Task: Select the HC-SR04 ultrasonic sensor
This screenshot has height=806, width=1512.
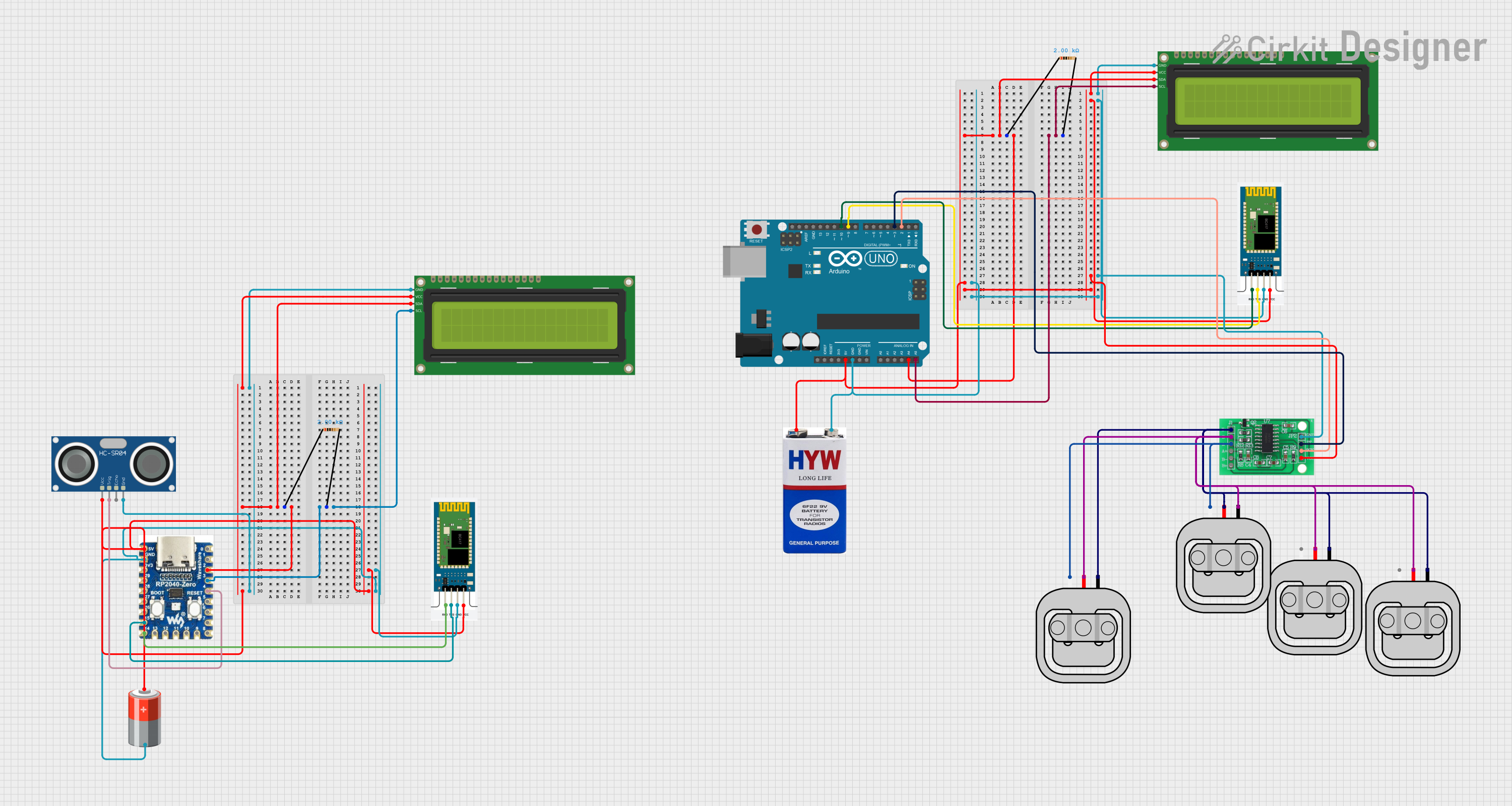Action: pyautogui.click(x=115, y=465)
